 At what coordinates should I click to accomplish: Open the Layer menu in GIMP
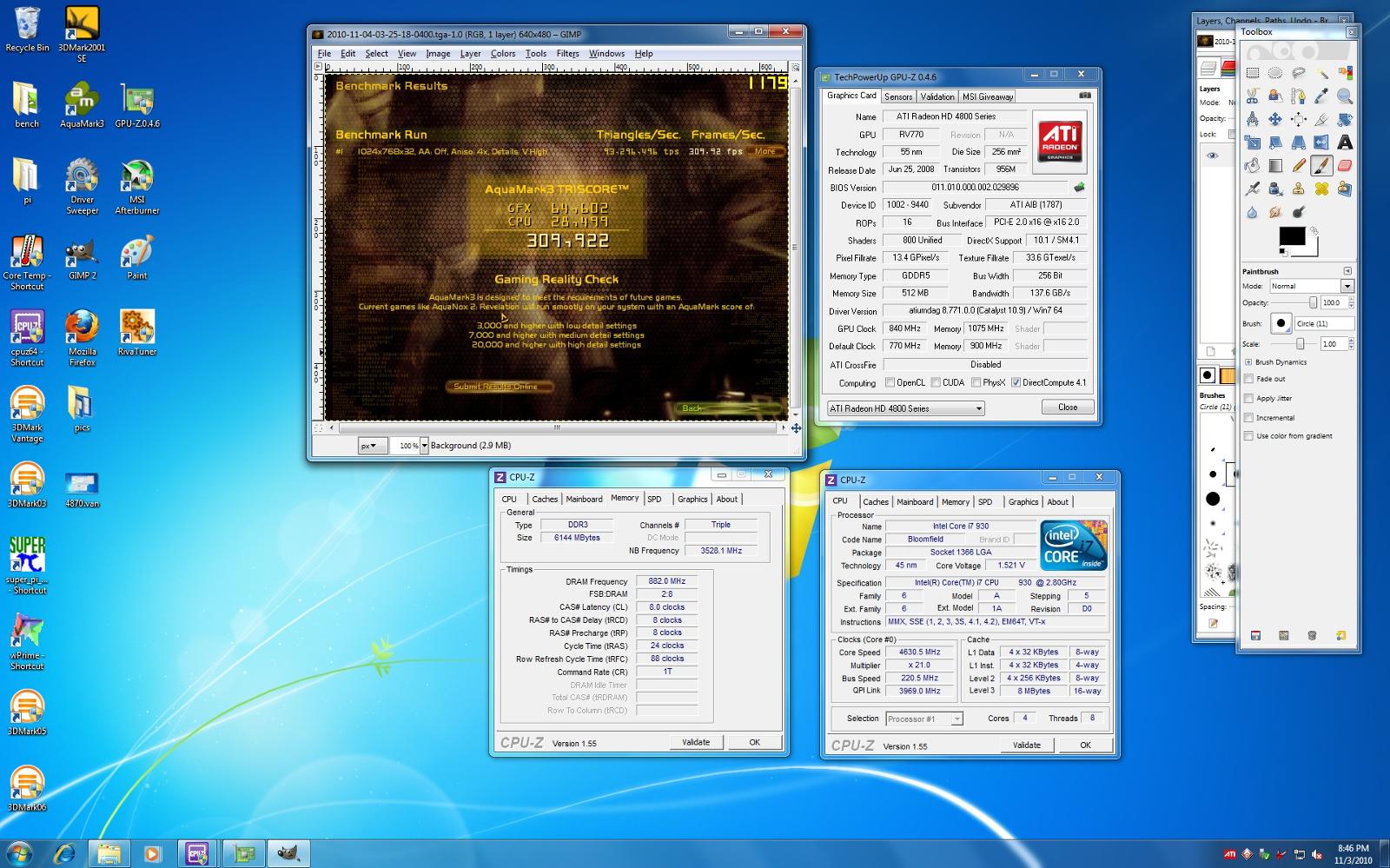coord(470,53)
